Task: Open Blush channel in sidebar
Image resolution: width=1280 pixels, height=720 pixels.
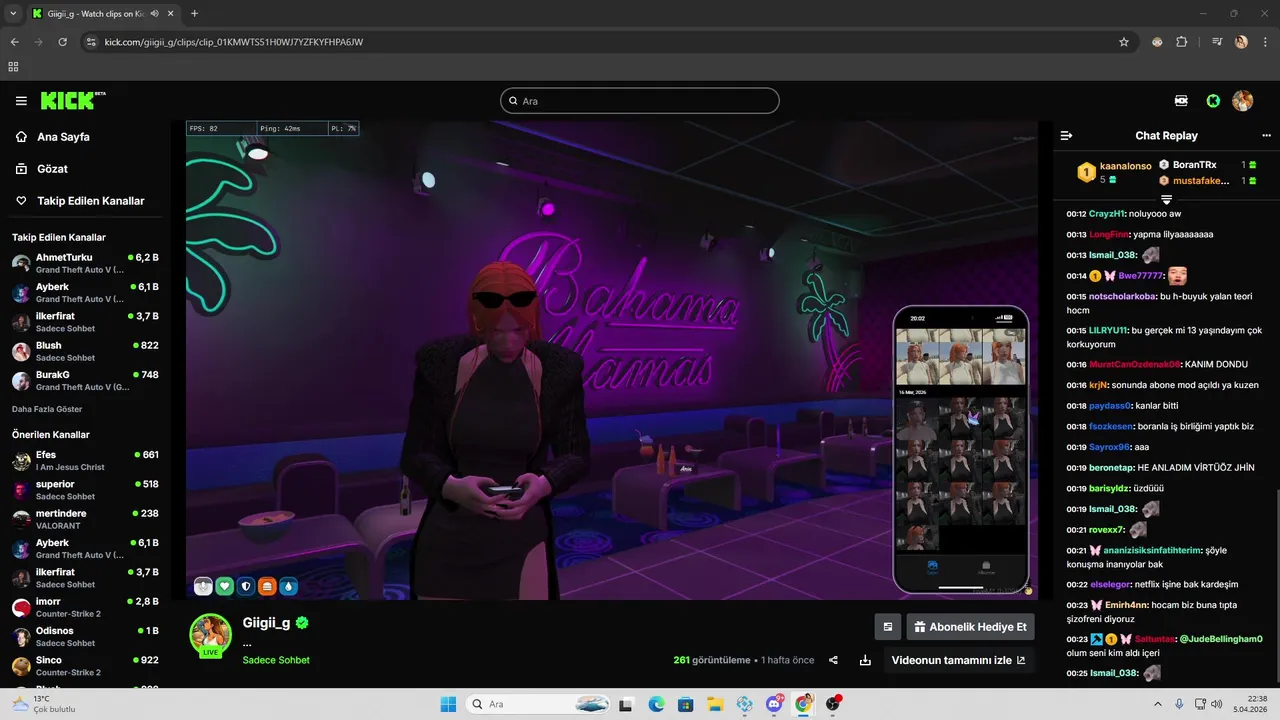Action: [84, 351]
